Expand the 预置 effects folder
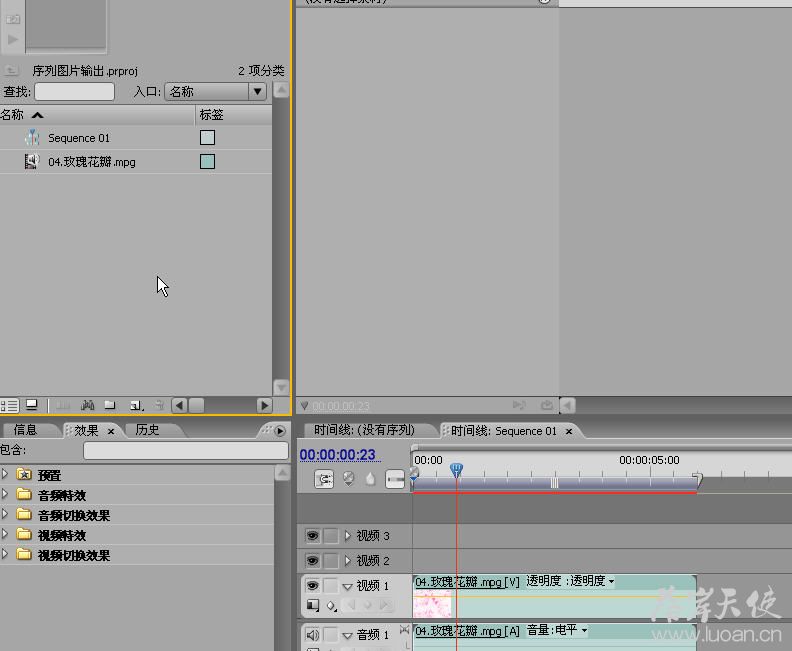The height and width of the screenshot is (651, 792). coord(5,474)
